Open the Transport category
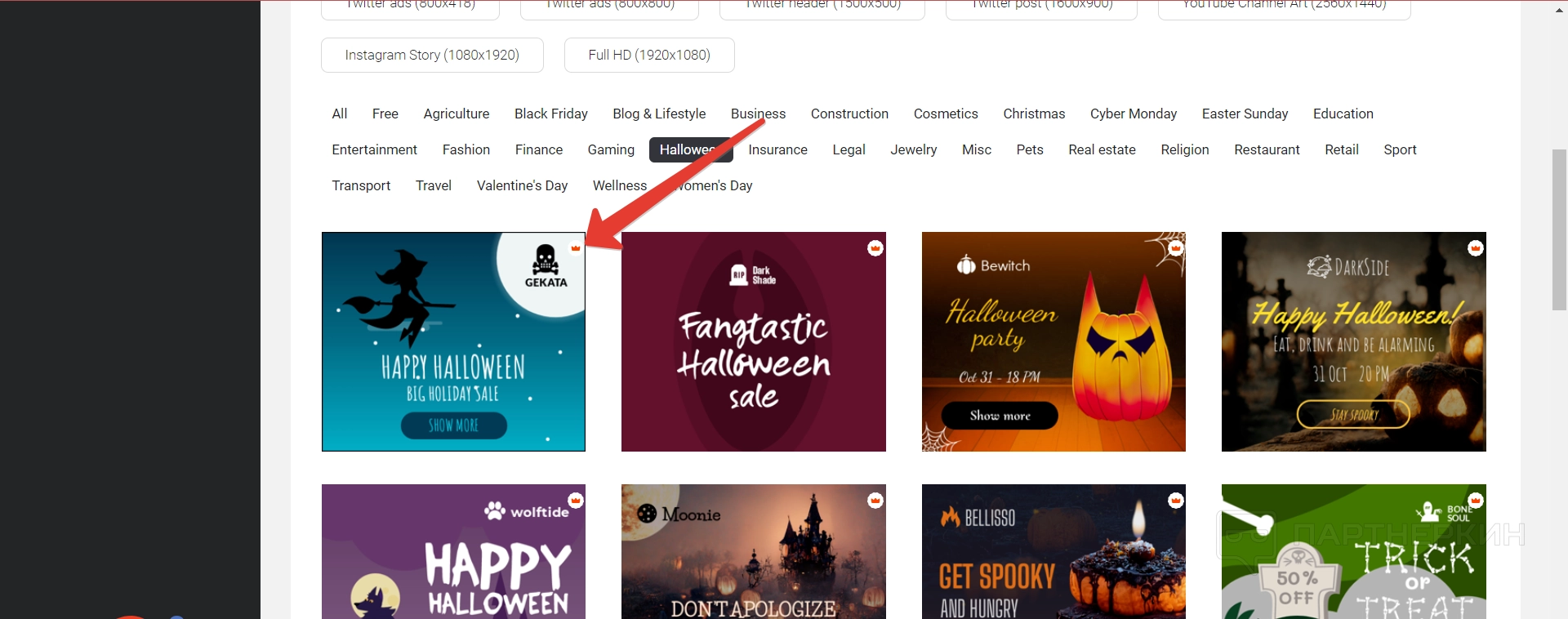Viewport: 1568px width, 619px height. point(361,185)
